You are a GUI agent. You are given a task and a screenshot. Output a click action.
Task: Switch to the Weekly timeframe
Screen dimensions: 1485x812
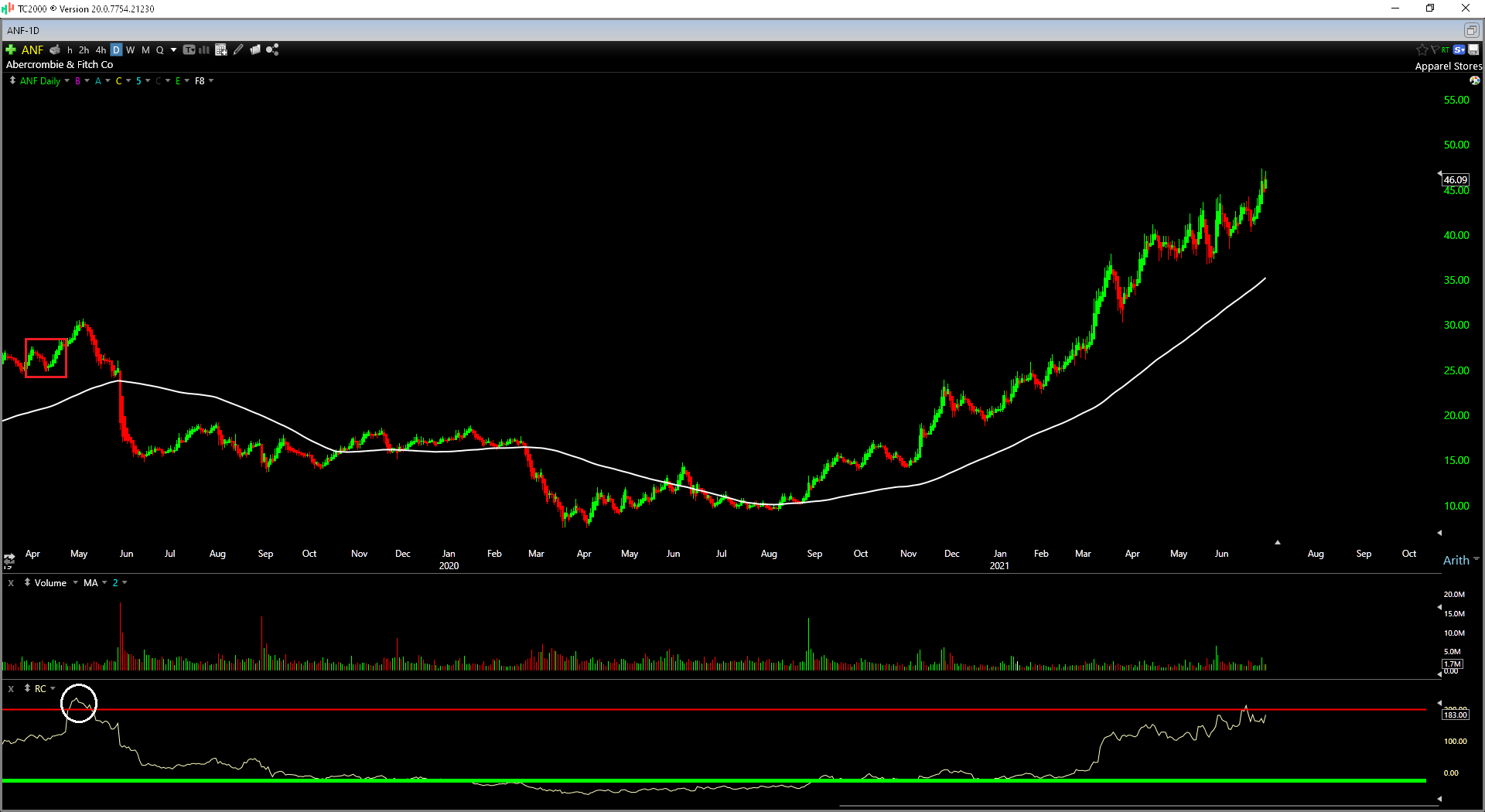[x=130, y=49]
